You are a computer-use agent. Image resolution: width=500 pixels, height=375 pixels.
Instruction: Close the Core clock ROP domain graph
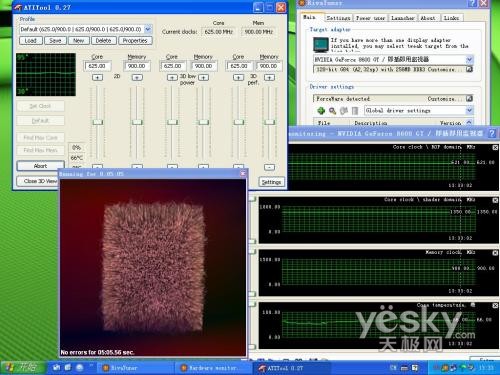coord(495,147)
